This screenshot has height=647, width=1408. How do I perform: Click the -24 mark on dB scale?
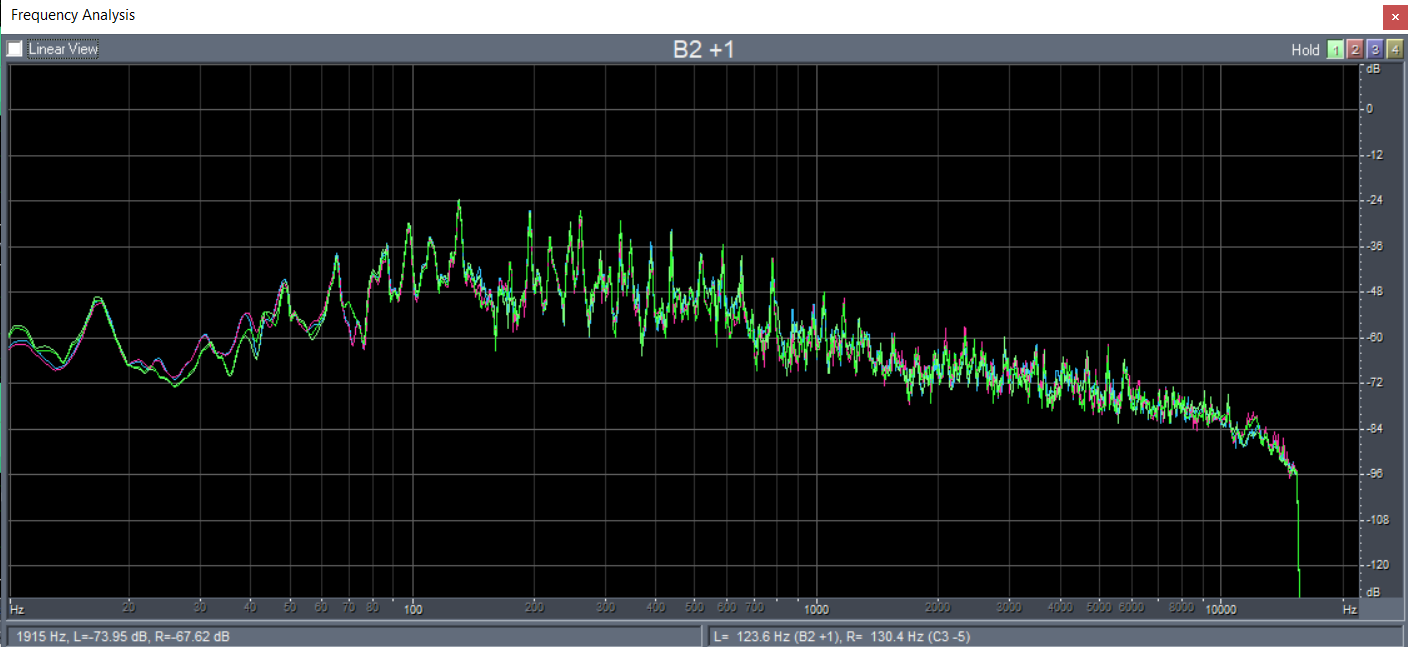point(1376,200)
